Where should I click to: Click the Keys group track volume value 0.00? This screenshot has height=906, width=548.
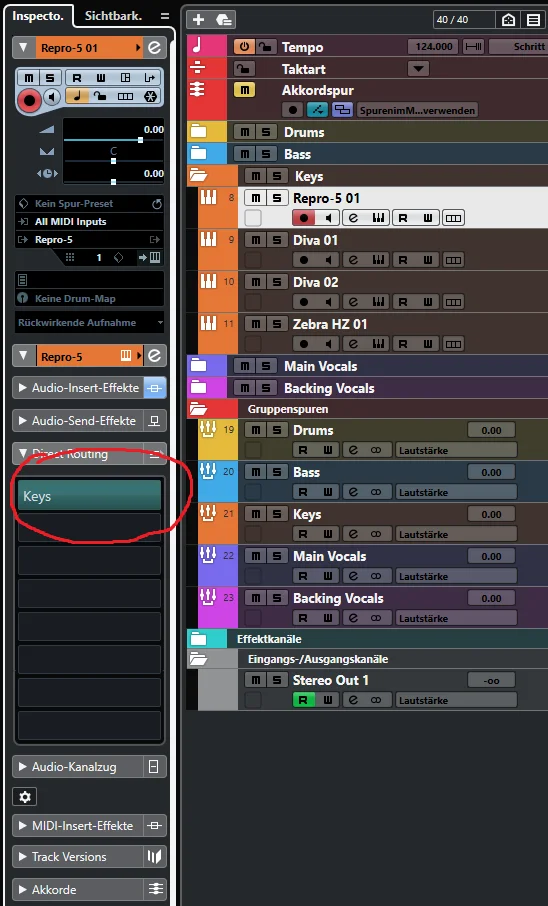[x=491, y=514]
